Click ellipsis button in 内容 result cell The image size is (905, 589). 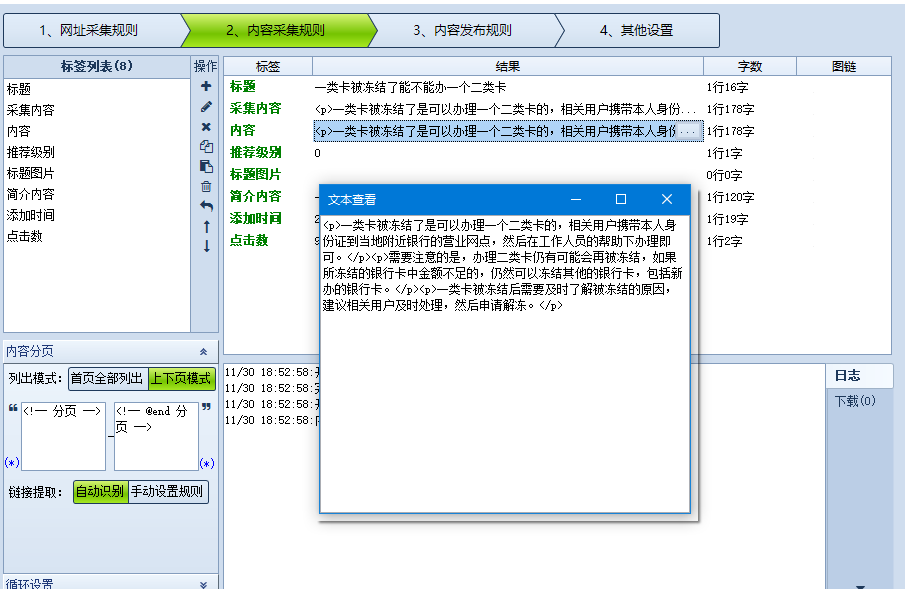[687, 131]
